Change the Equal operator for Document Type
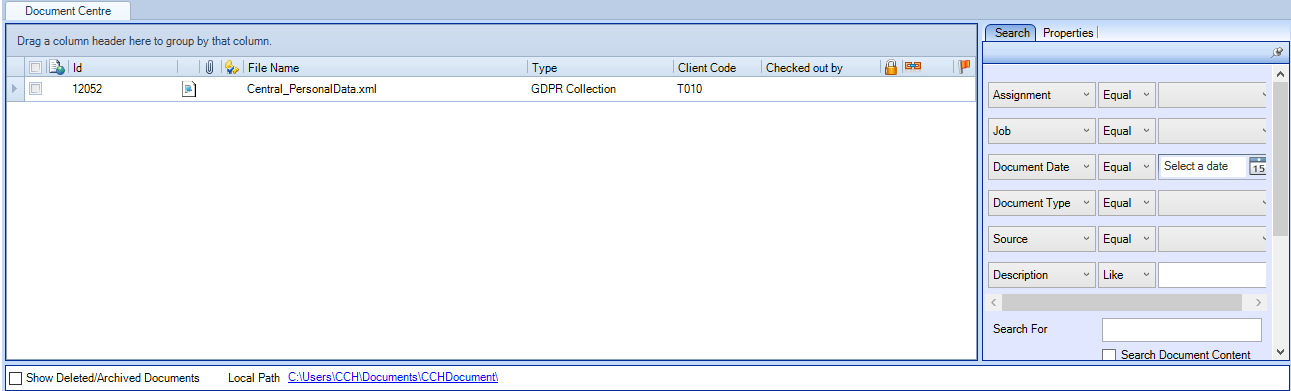Viewport: 1291px width, 391px height. coord(1126,203)
